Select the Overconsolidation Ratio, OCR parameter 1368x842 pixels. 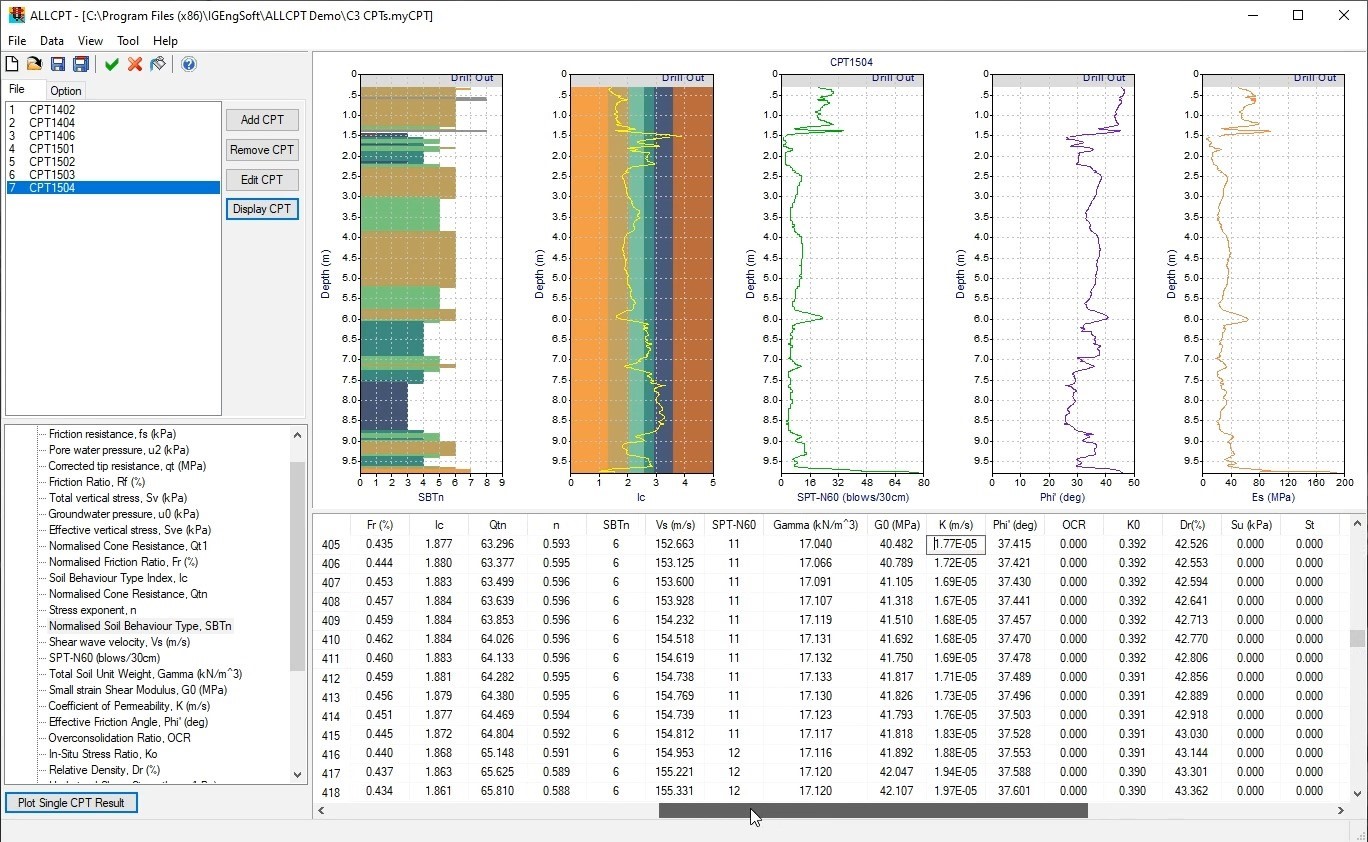point(119,738)
